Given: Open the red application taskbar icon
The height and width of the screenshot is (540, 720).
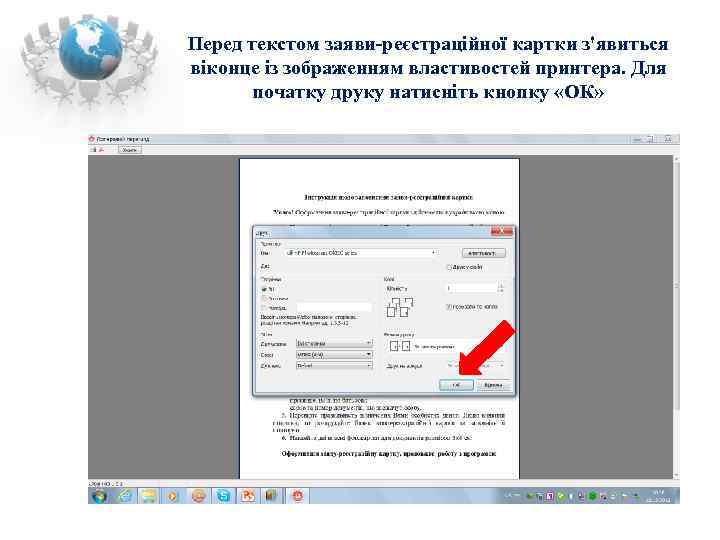Looking at the screenshot, I should (298, 496).
